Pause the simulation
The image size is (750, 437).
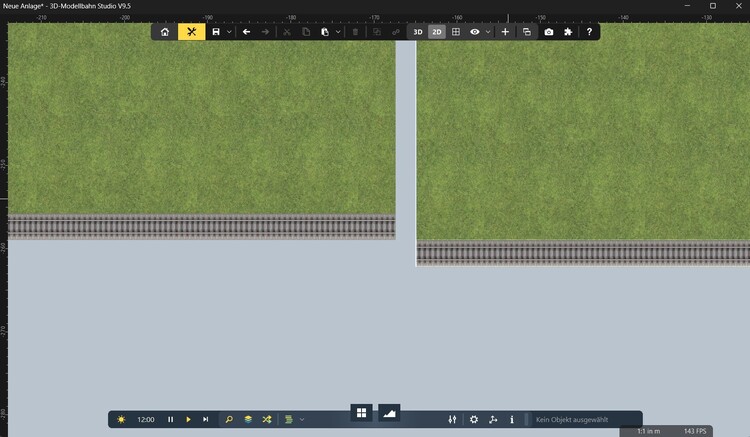pyautogui.click(x=170, y=420)
